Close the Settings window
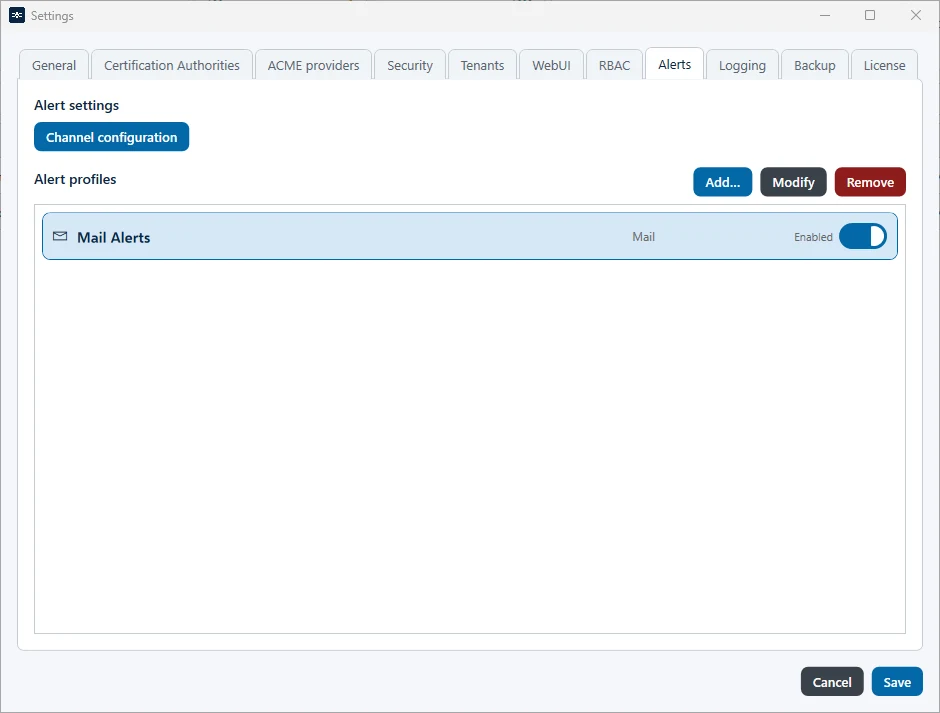The height and width of the screenshot is (713, 940). click(x=915, y=16)
